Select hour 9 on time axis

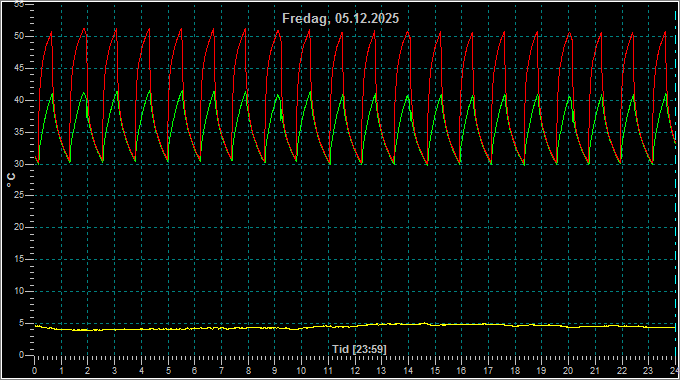point(275,371)
